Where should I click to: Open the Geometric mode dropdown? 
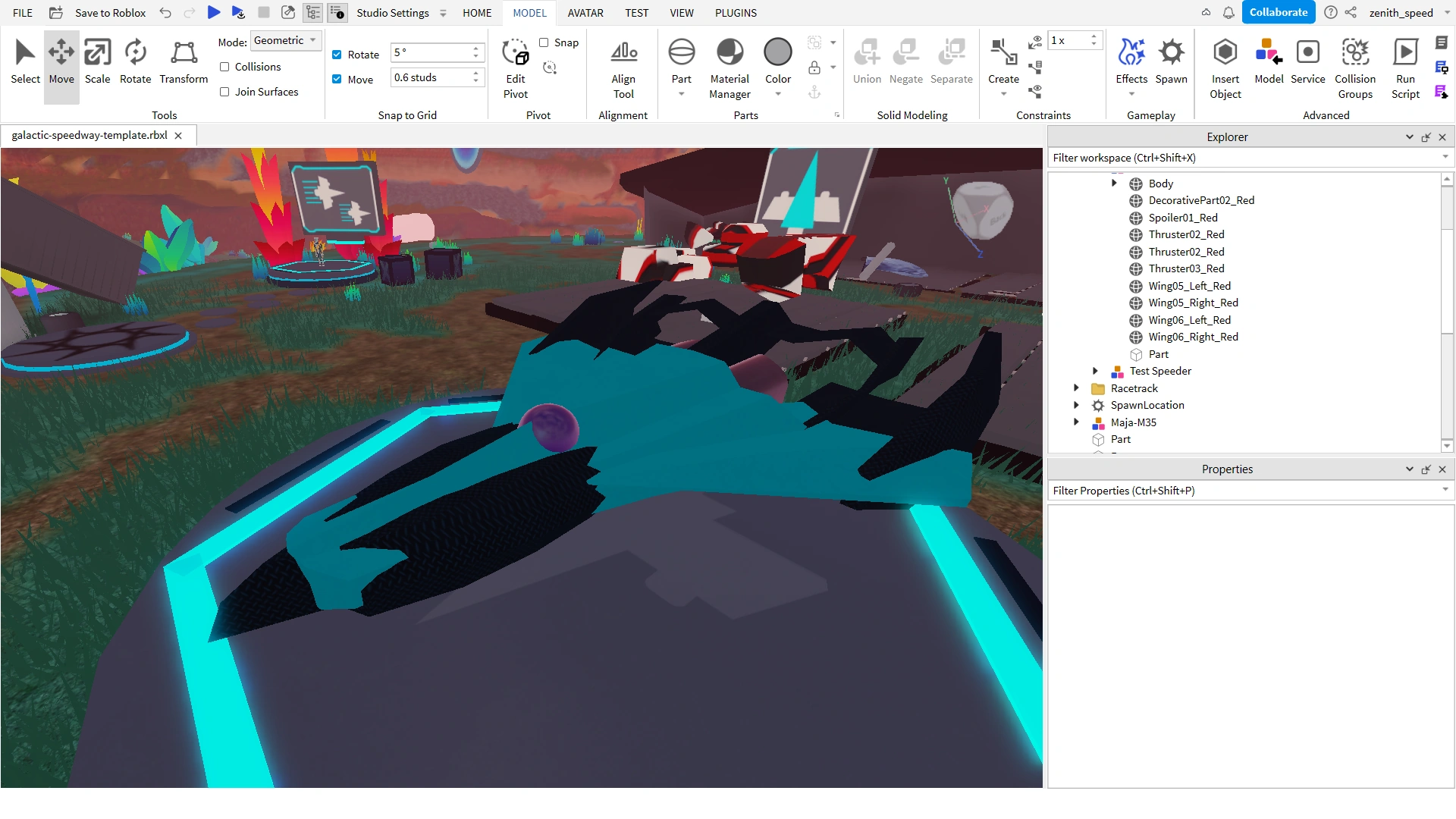click(x=286, y=41)
